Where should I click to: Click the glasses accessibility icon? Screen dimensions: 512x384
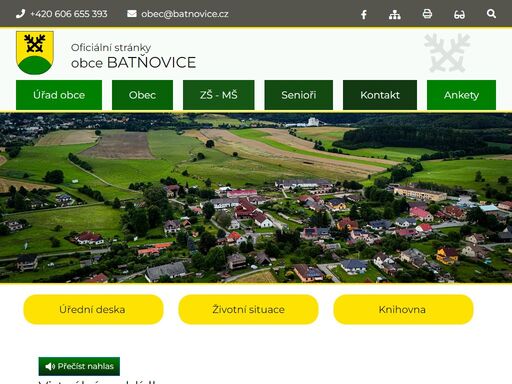459,15
